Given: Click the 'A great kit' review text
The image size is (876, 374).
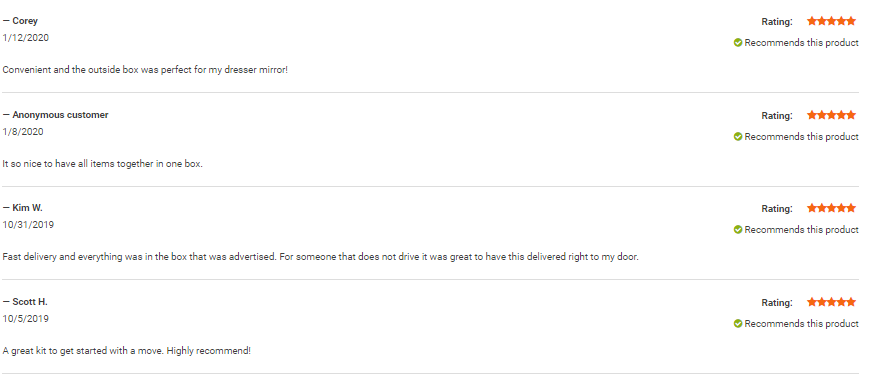Looking at the screenshot, I should point(127,351).
